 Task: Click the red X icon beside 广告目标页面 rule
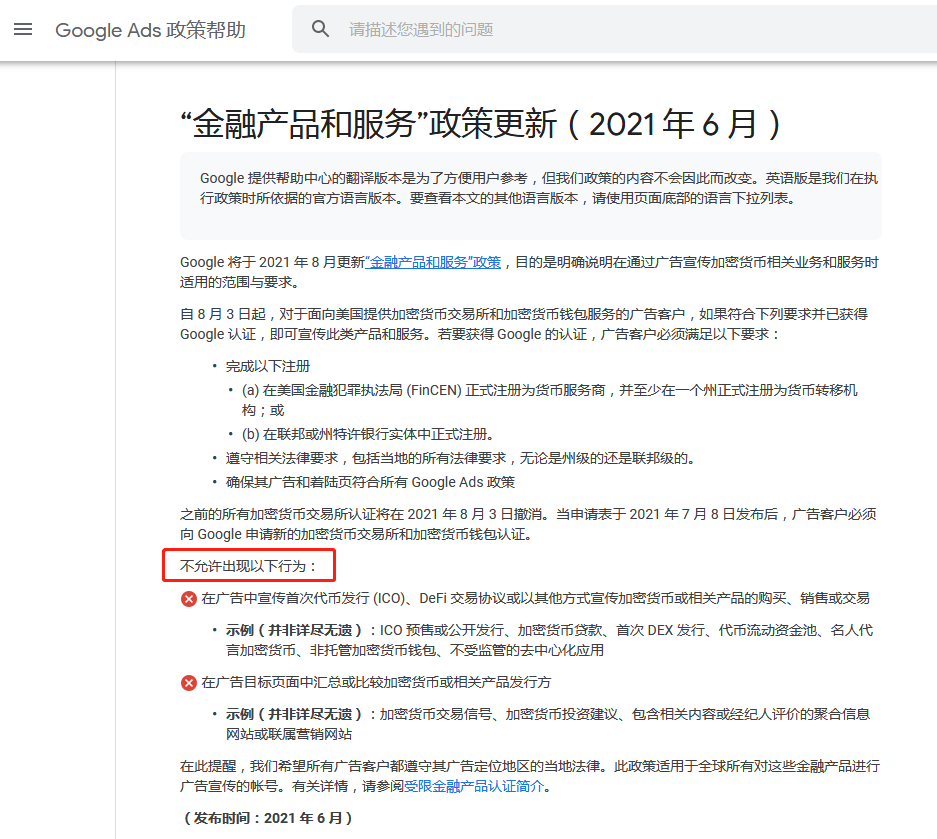pyautogui.click(x=189, y=682)
